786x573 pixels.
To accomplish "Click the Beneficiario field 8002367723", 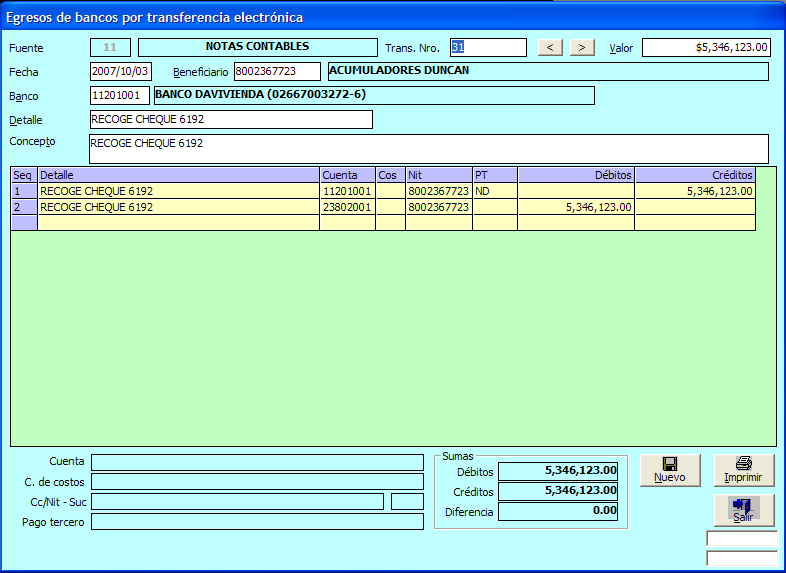I will 277,72.
